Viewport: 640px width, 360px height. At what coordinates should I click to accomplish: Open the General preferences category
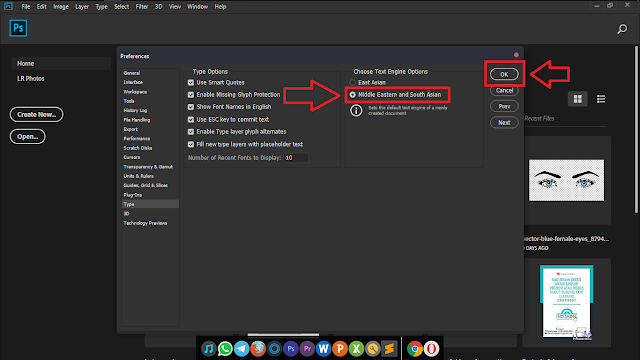coord(132,73)
